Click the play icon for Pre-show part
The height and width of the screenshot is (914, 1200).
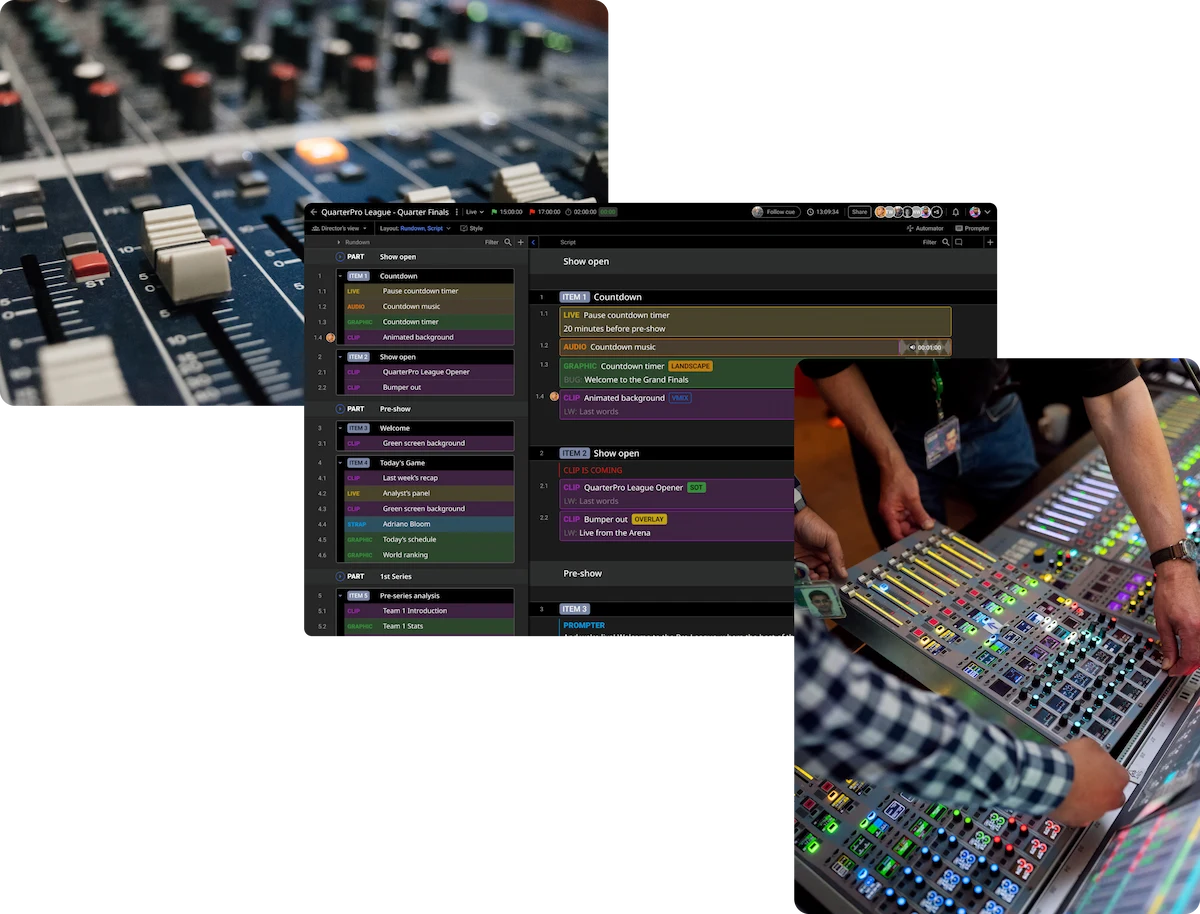[340, 409]
